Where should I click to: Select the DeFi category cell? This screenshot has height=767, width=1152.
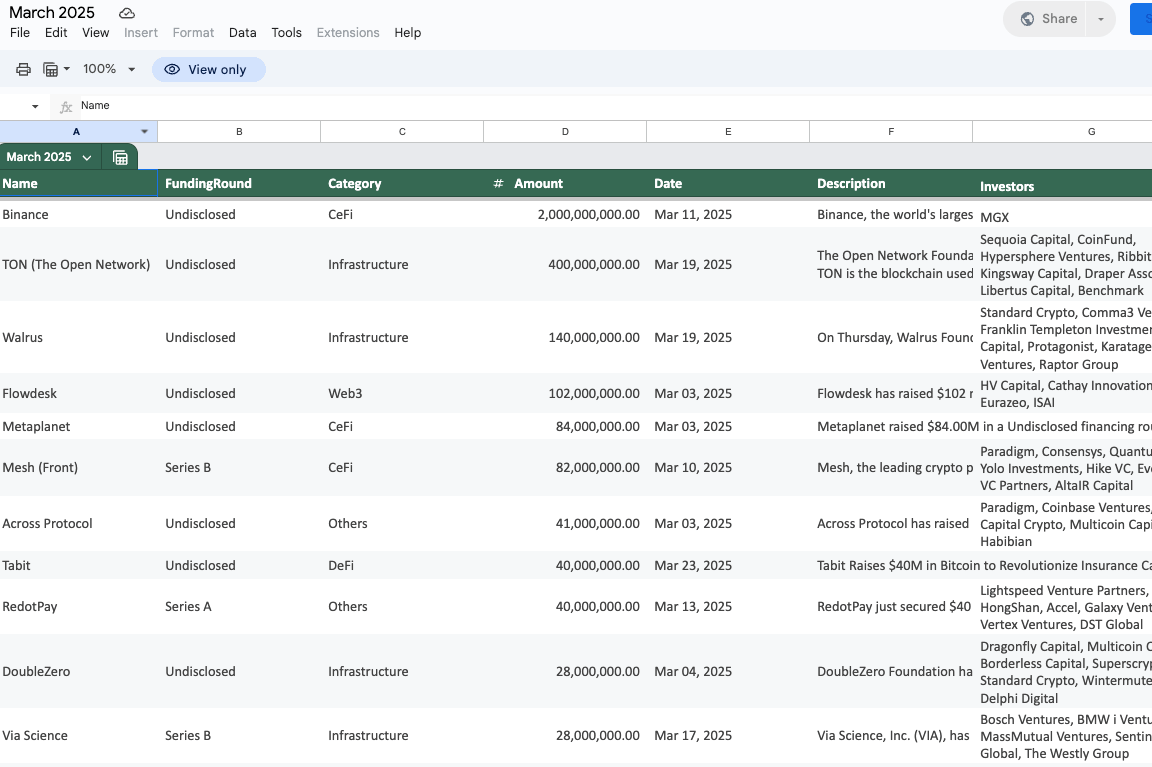(402, 565)
